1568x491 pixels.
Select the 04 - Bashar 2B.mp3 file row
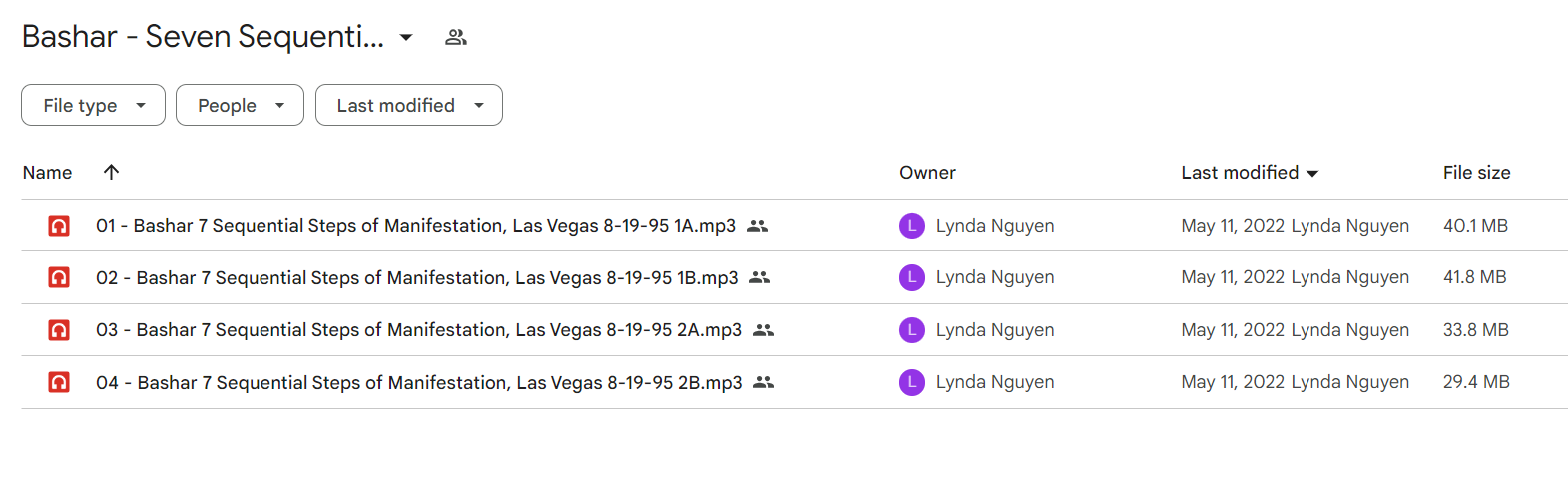[794, 382]
